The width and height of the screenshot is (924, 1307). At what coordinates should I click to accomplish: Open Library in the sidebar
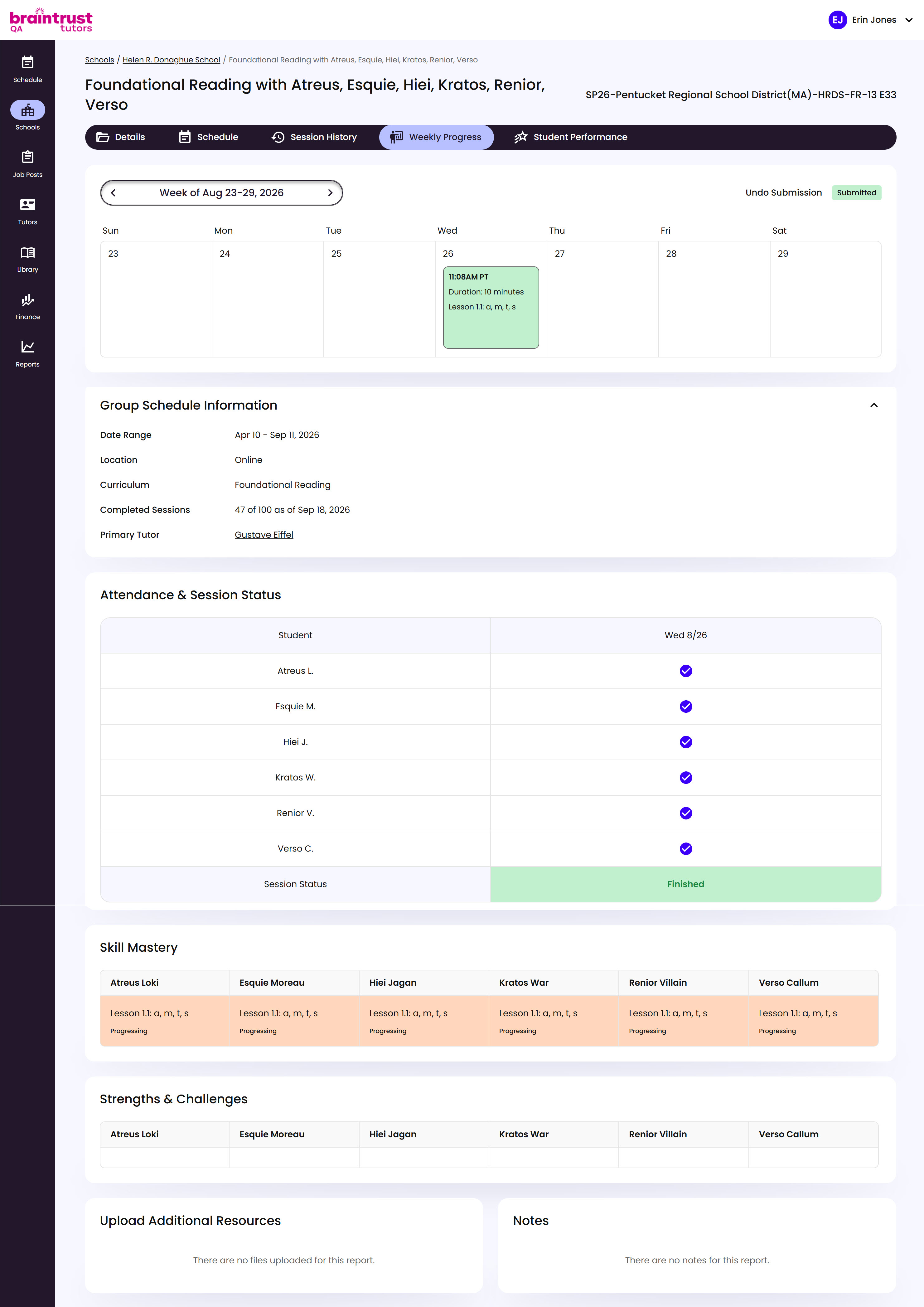click(x=27, y=259)
